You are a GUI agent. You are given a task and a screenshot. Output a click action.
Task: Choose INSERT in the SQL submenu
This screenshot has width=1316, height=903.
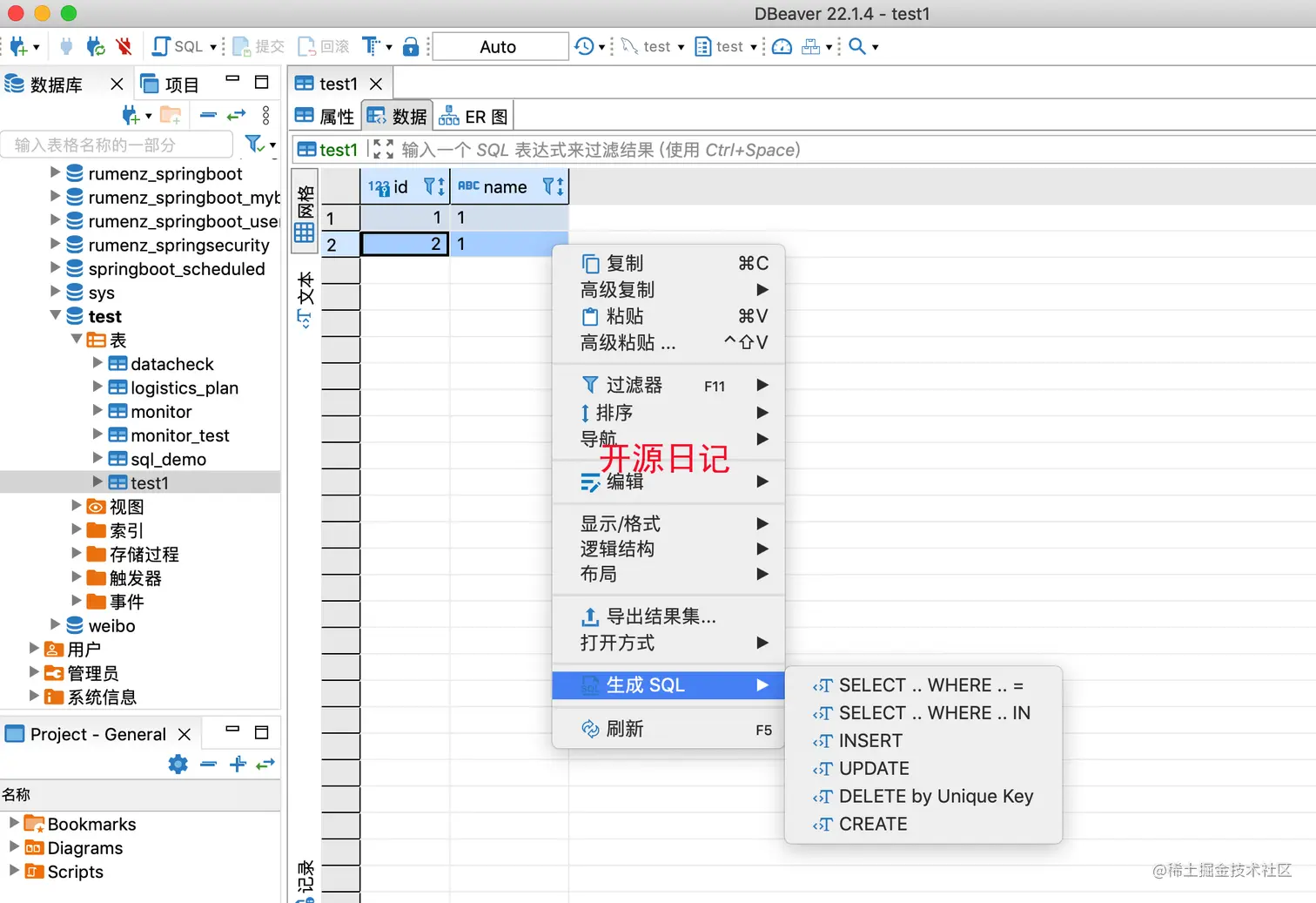tap(923, 741)
